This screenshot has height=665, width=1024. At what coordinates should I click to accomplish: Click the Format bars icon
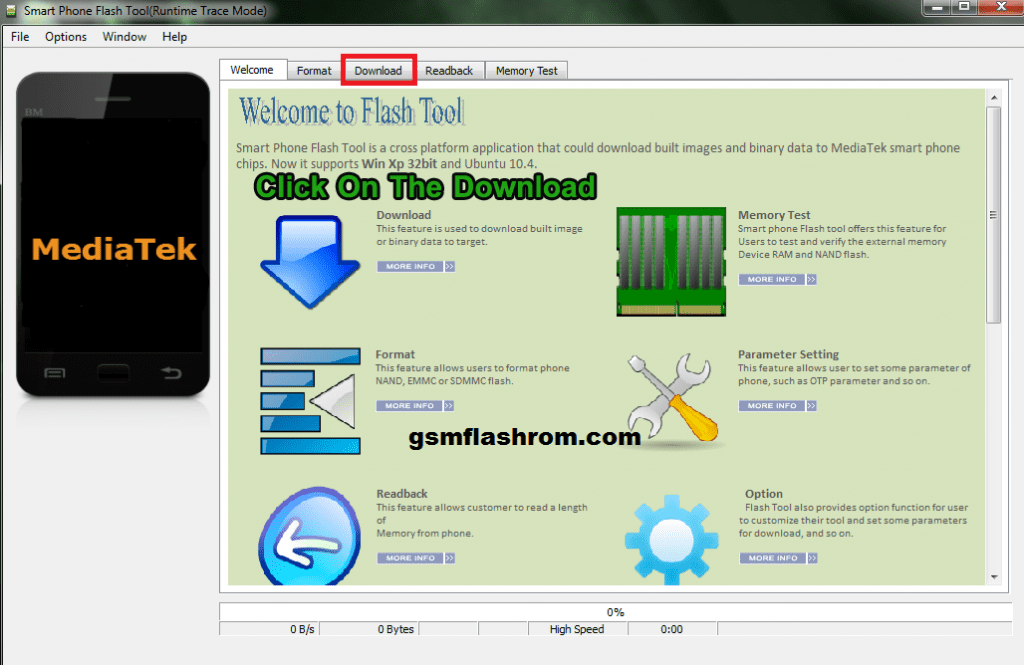tap(310, 401)
